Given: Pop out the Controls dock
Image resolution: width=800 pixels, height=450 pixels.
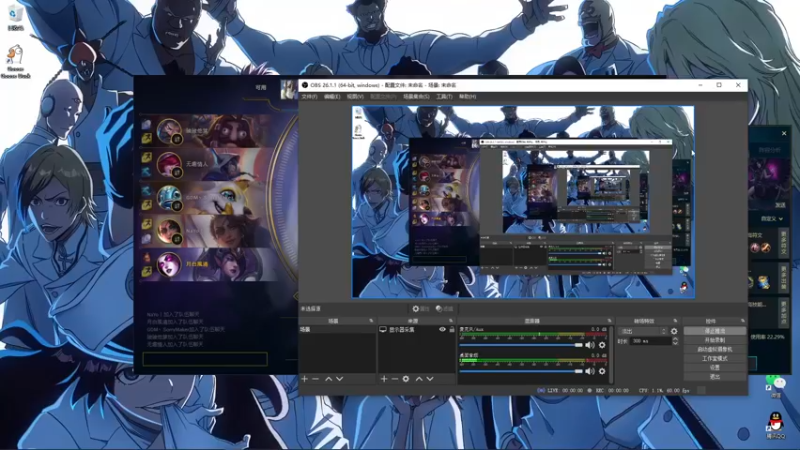Looking at the screenshot, I should (743, 321).
